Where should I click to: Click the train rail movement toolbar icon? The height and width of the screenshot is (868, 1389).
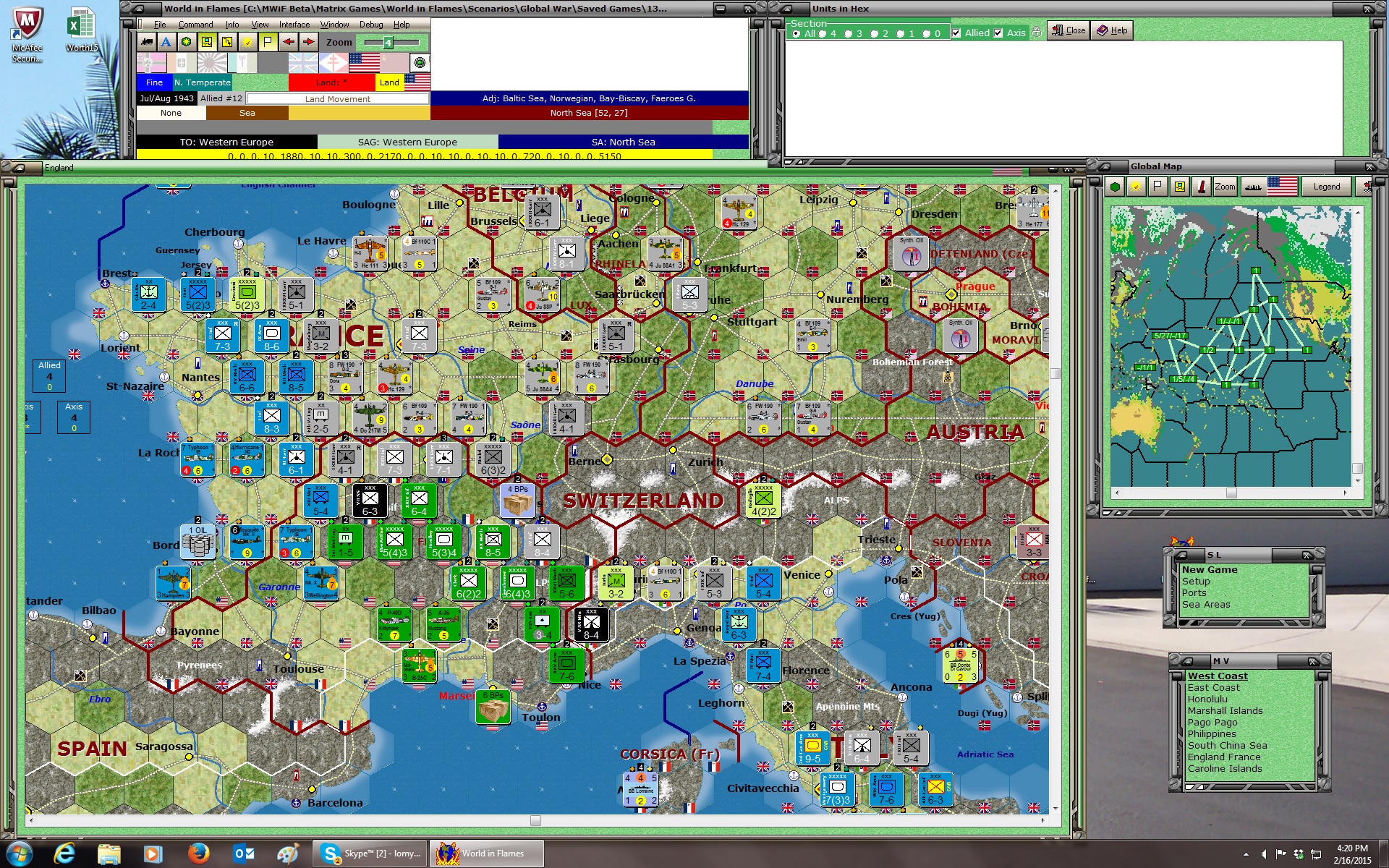coord(147,42)
